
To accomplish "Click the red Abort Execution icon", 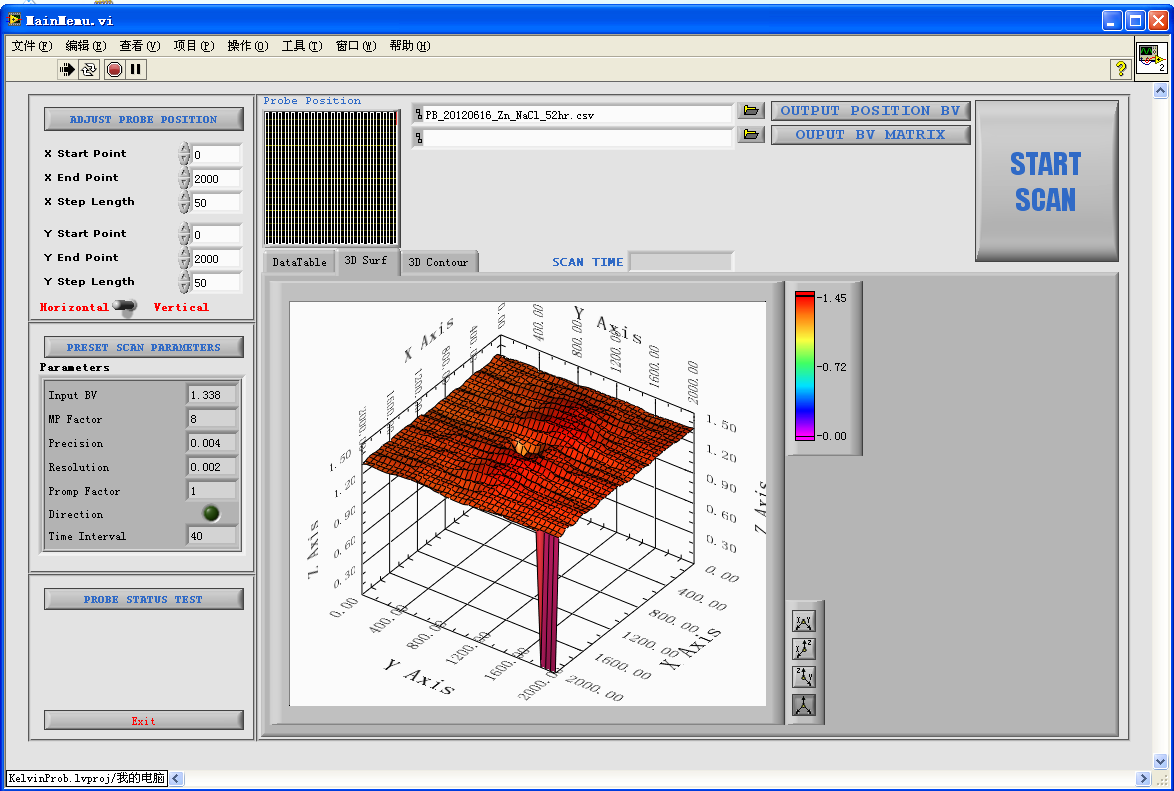I will (114, 70).
